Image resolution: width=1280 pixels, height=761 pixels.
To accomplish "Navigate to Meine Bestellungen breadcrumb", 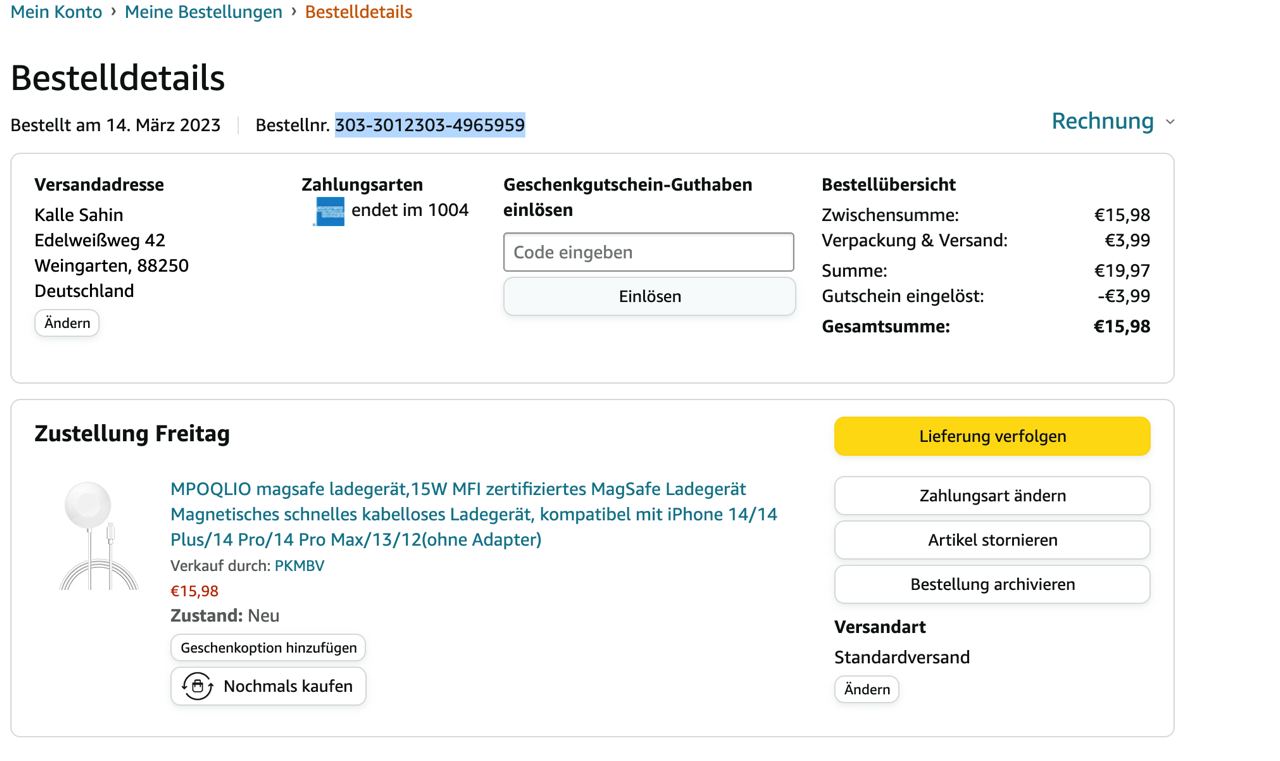I will click(x=203, y=12).
